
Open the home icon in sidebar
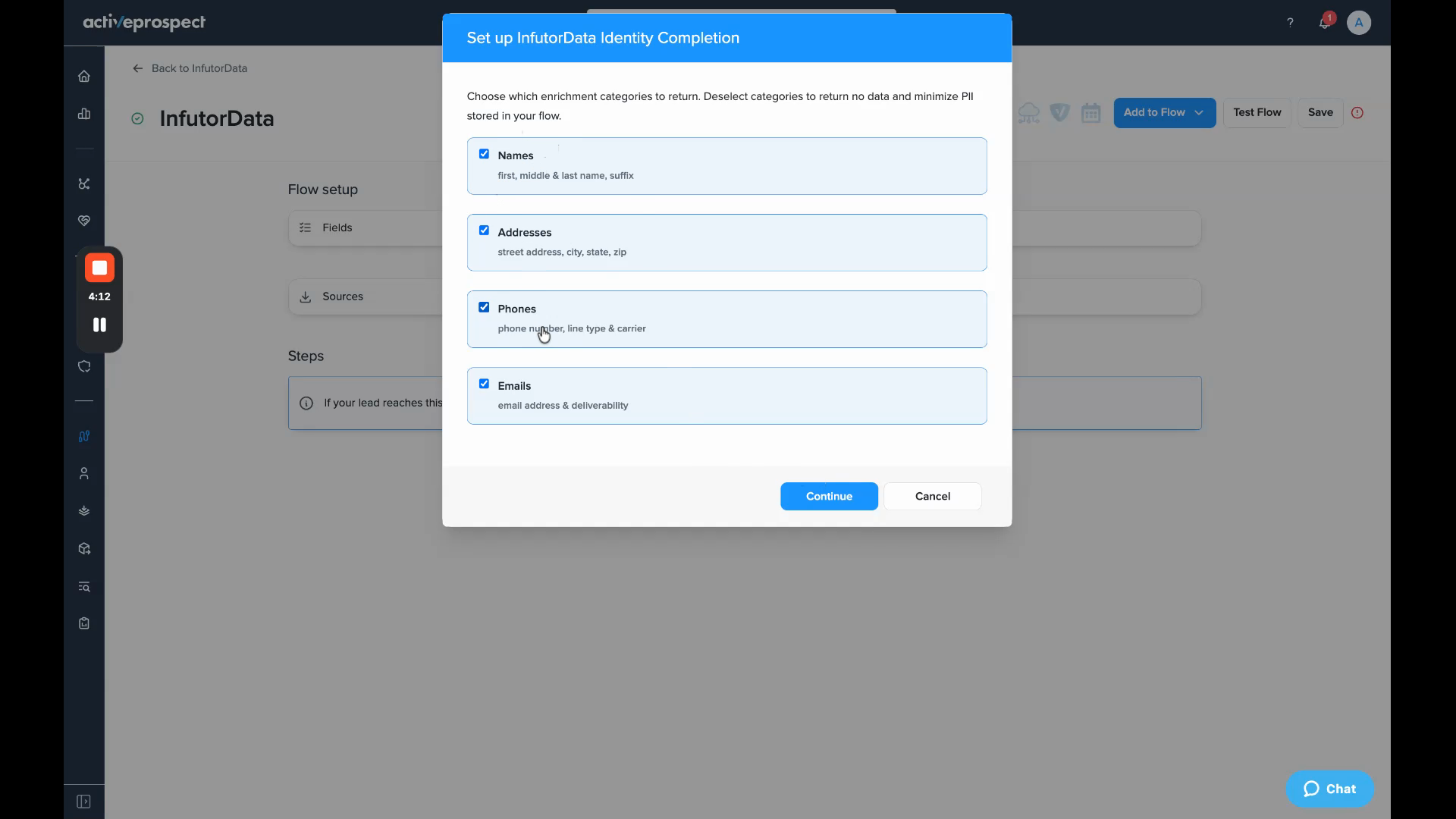coord(84,76)
